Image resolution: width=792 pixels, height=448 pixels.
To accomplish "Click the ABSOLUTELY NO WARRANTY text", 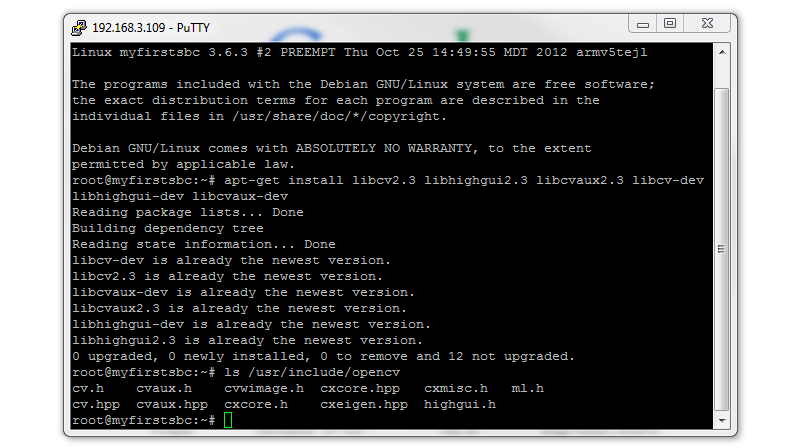I will tap(384, 148).
